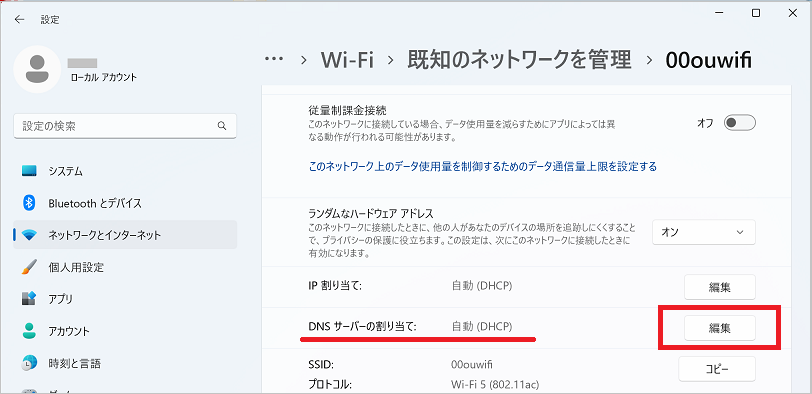
Task: Click the 00ouwifi page title
Action: [708, 61]
